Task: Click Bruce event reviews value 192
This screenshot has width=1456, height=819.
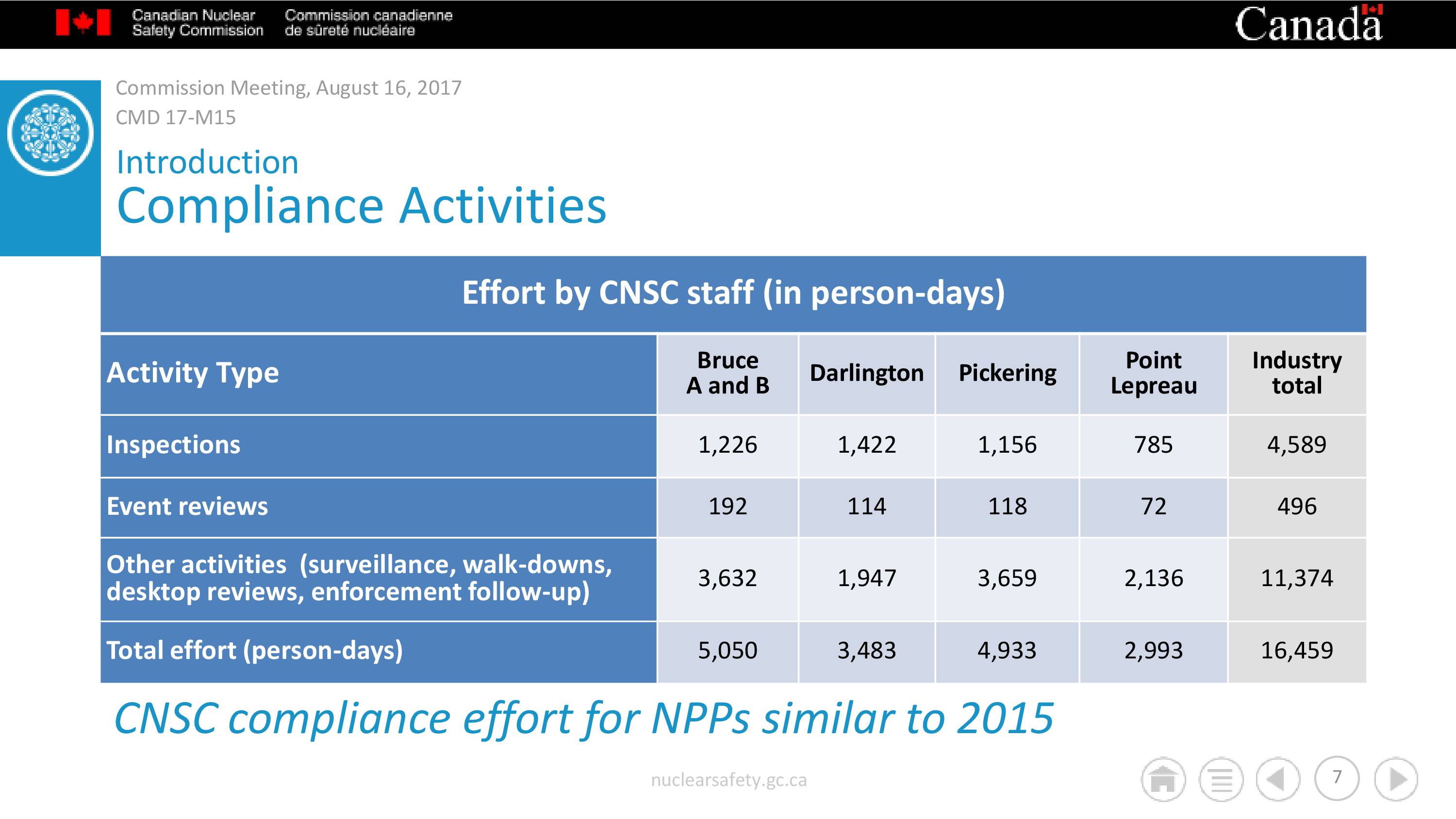Action: 728,507
